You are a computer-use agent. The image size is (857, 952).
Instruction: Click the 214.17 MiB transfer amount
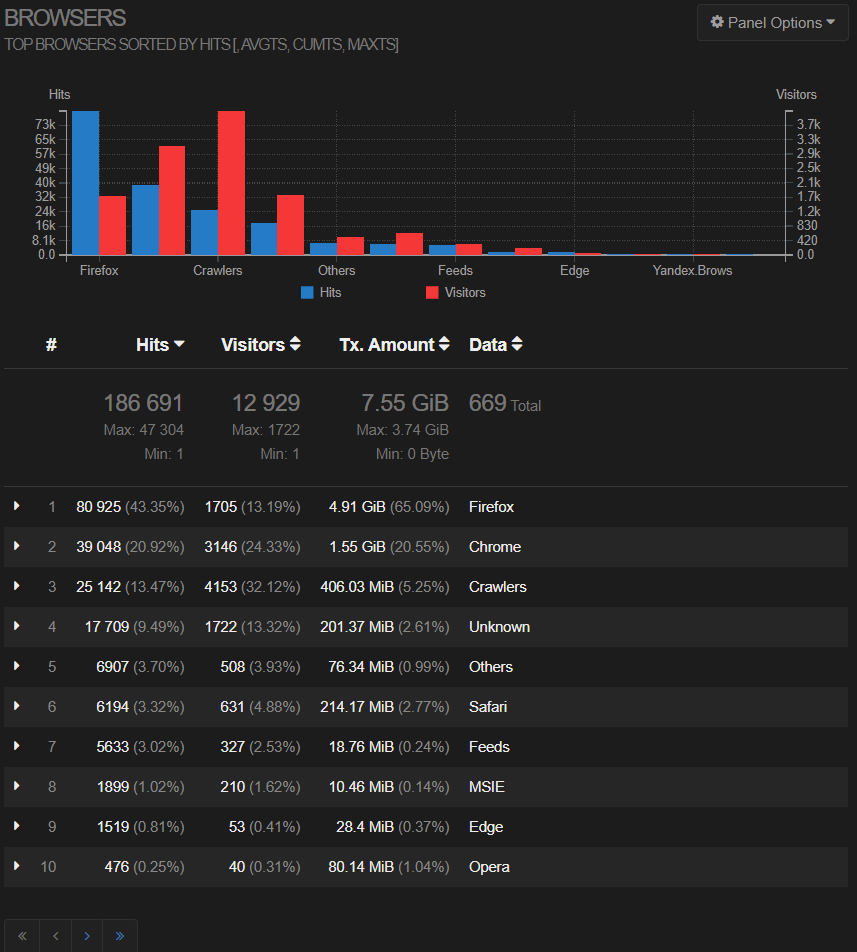point(357,707)
